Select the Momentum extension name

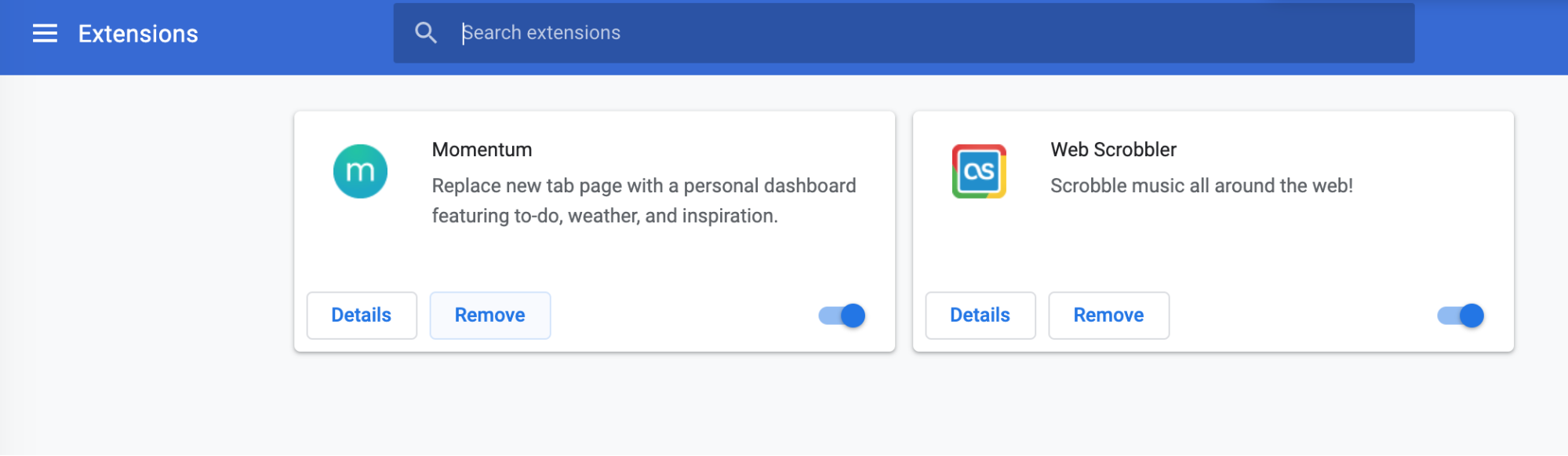(x=482, y=149)
